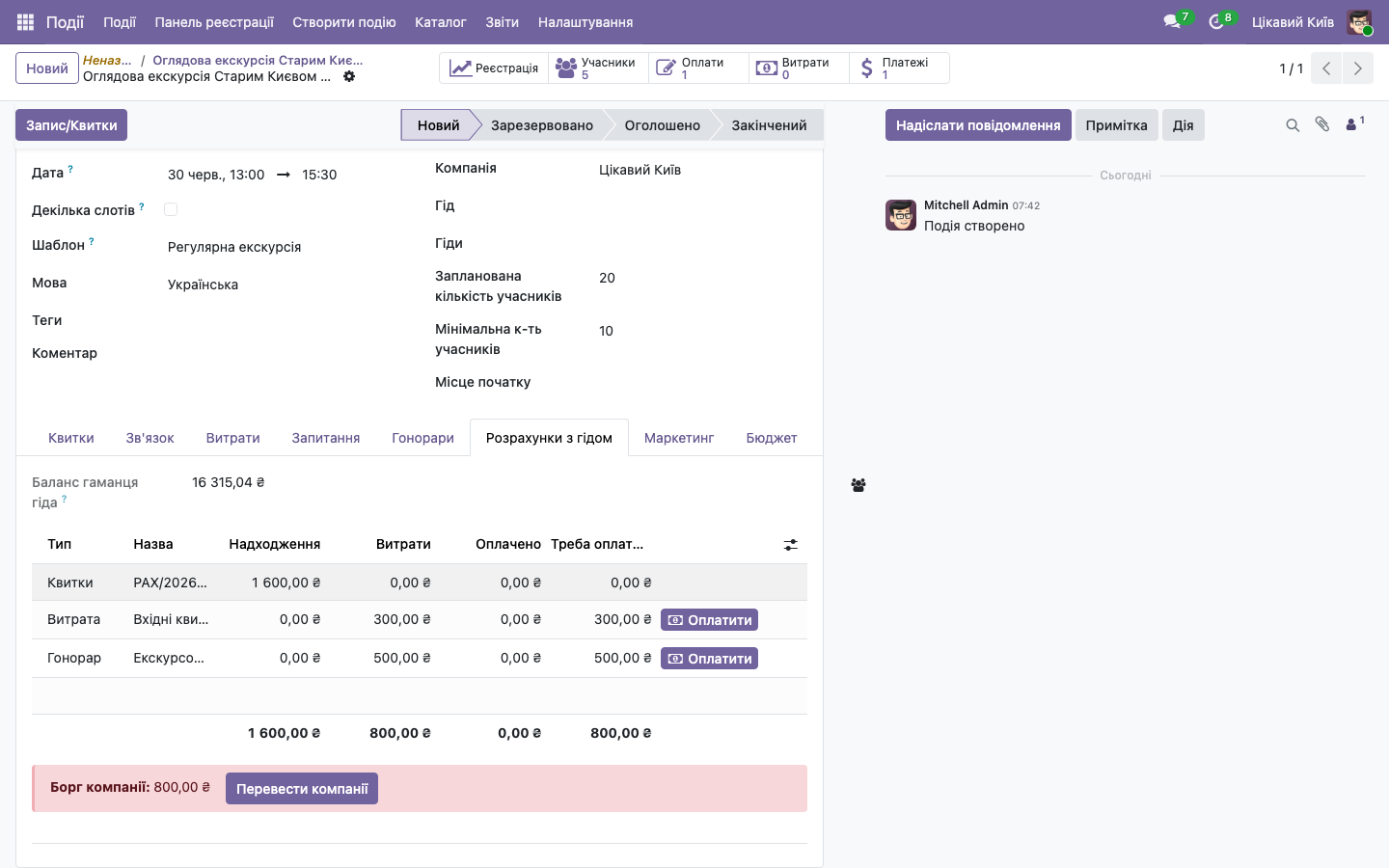Toggle the Декілька слотів checkbox
This screenshot has height=868, width=1389.
pos(171,209)
